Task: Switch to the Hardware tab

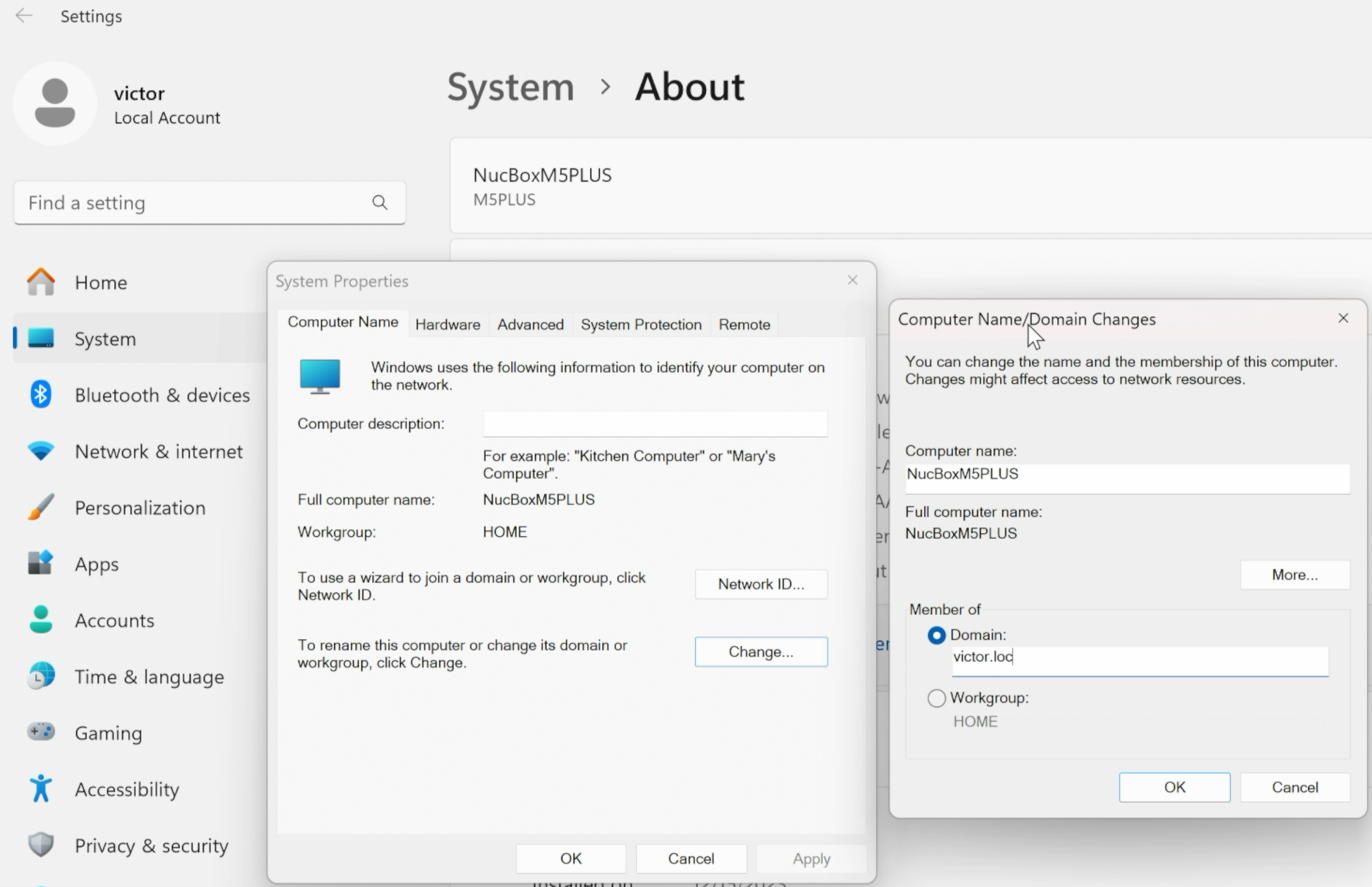Action: (447, 324)
